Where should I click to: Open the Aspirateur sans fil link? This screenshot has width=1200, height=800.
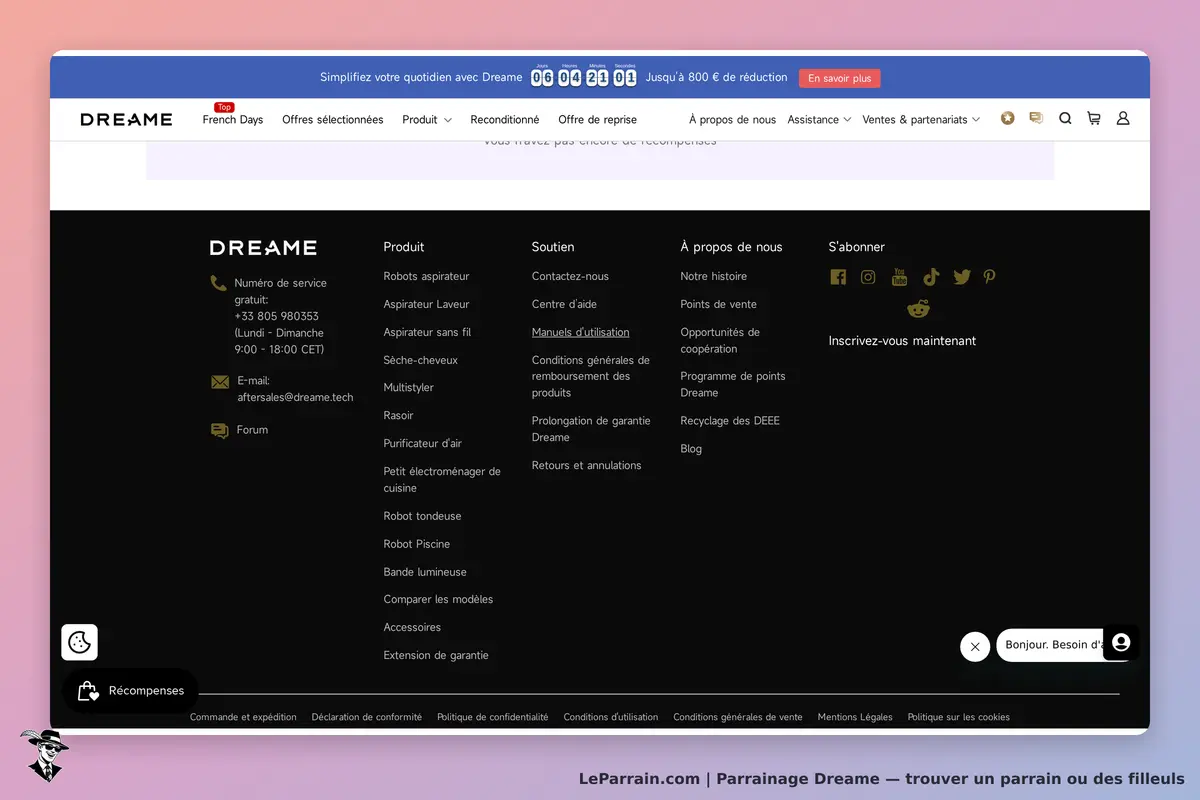[x=427, y=332]
